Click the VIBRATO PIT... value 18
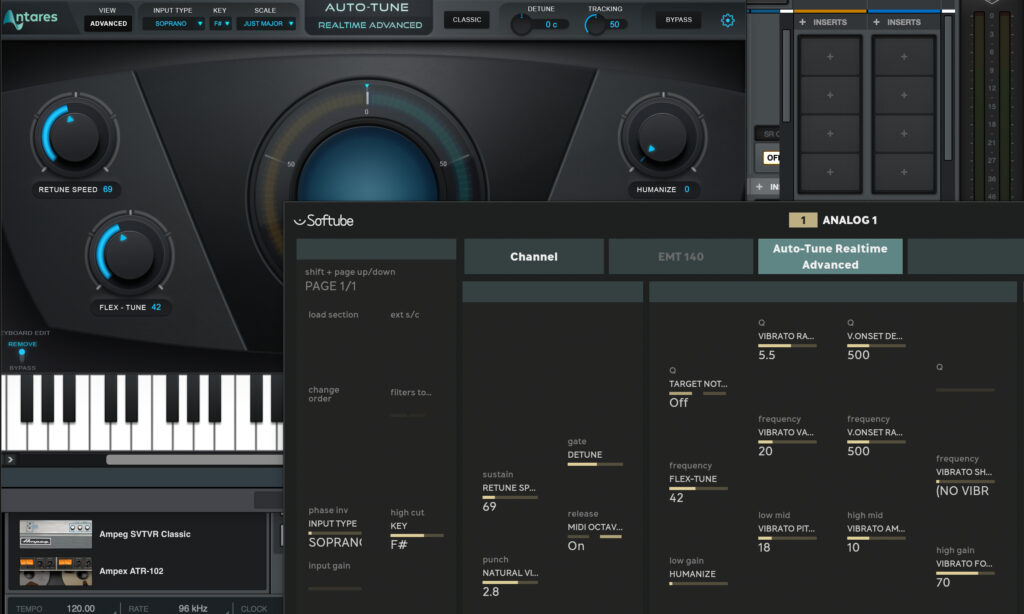The width and height of the screenshot is (1024, 614). [x=764, y=547]
